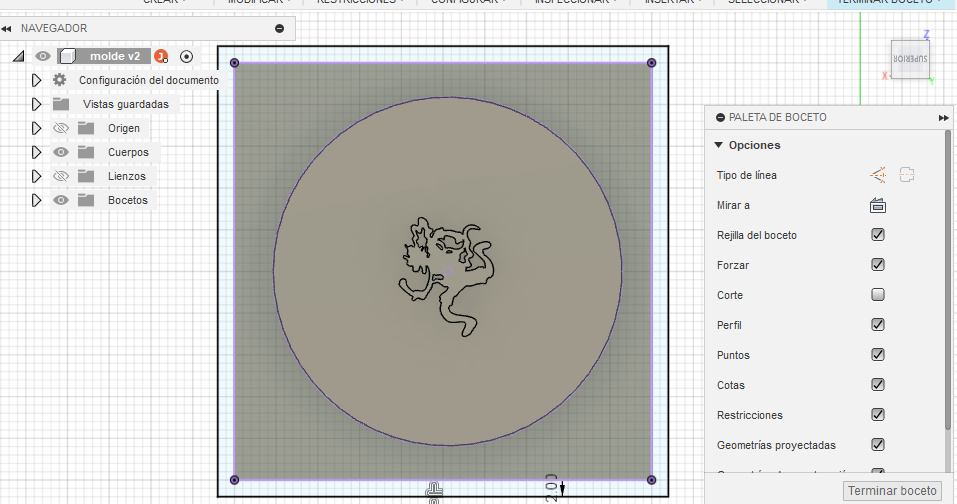Uncheck the Restricciones checkbox
This screenshot has height=504, width=957.
tap(878, 415)
